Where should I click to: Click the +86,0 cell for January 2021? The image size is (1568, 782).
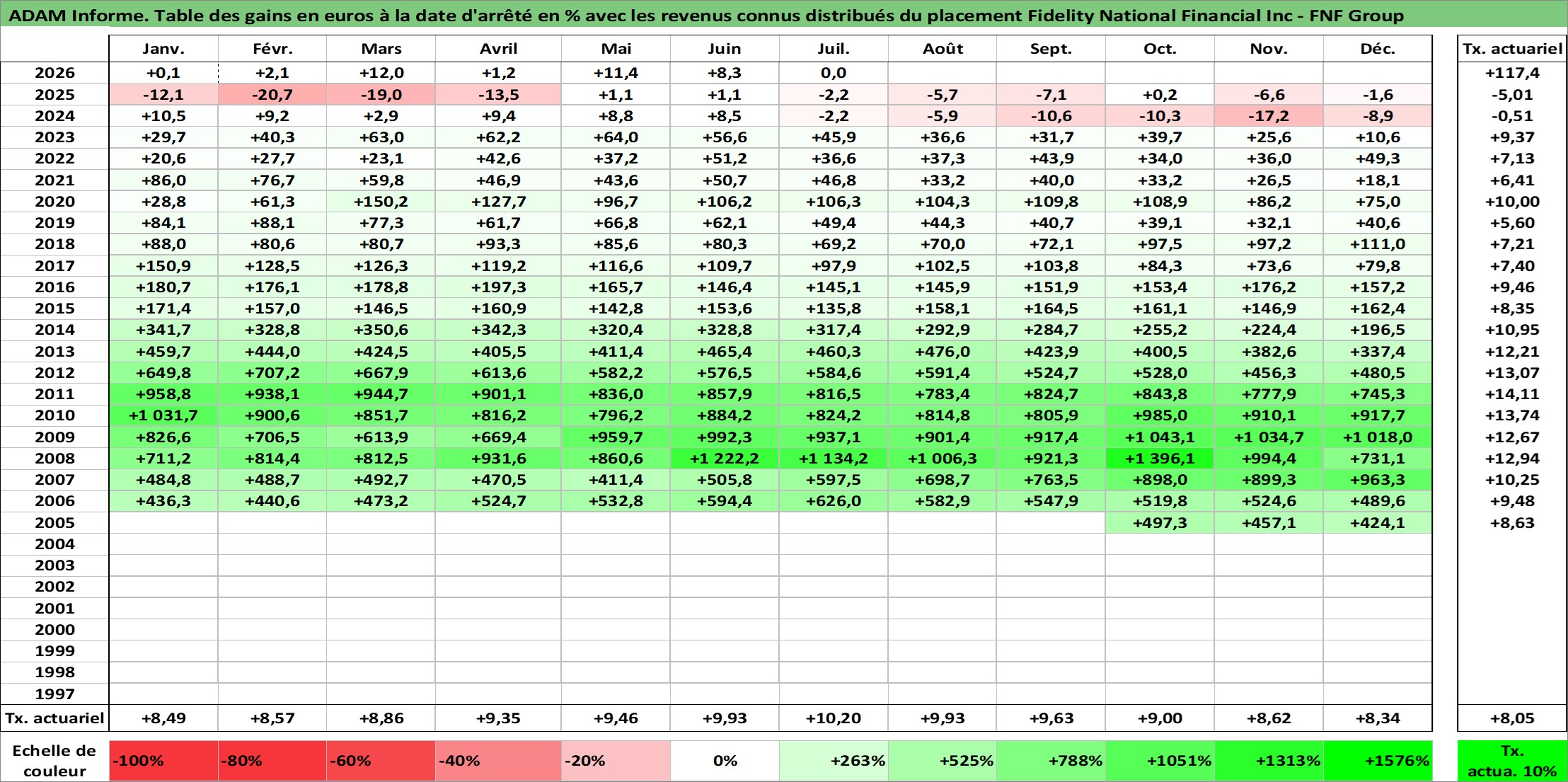click(x=163, y=180)
